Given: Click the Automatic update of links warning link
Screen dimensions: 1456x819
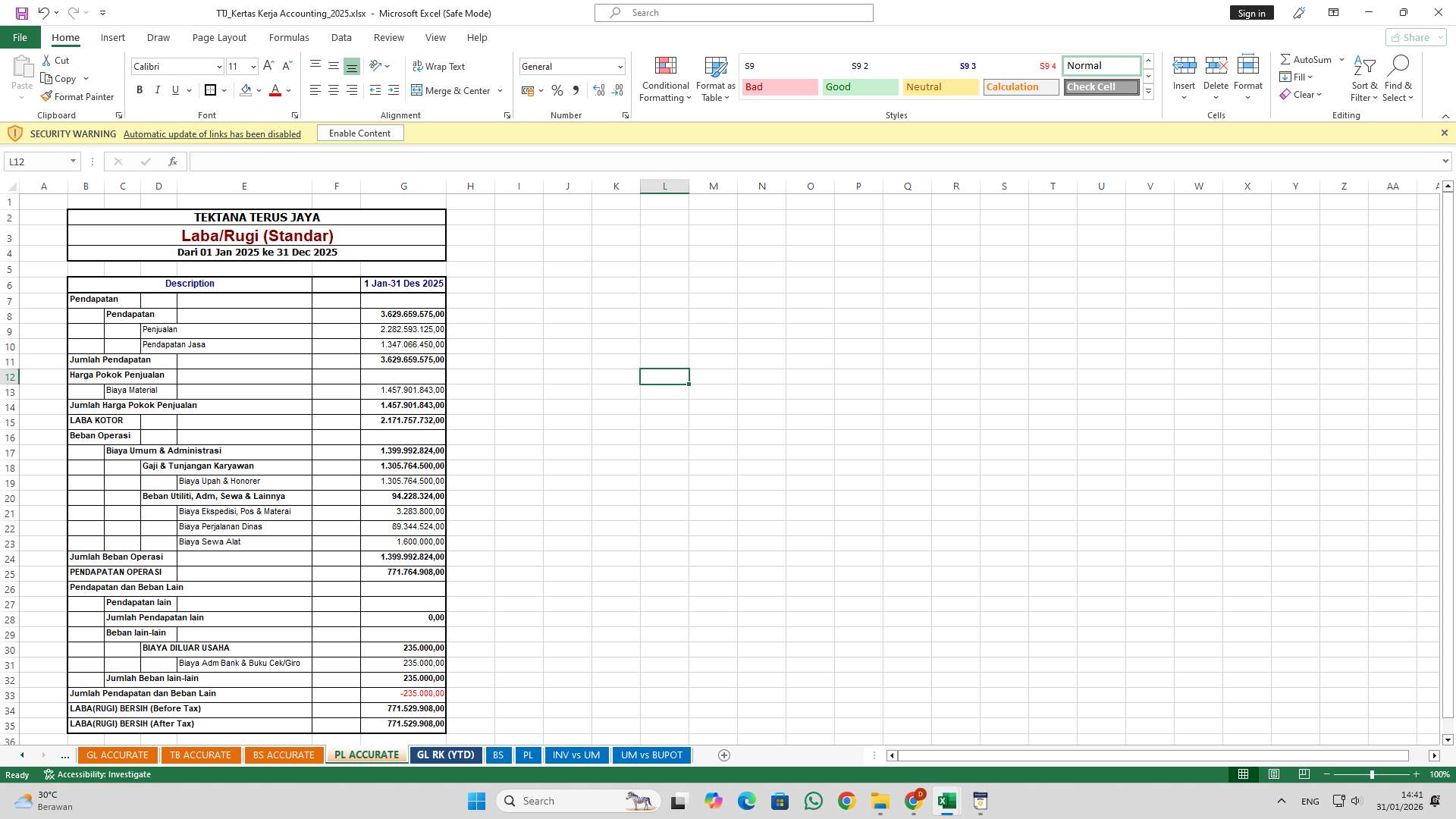Looking at the screenshot, I should (x=212, y=133).
